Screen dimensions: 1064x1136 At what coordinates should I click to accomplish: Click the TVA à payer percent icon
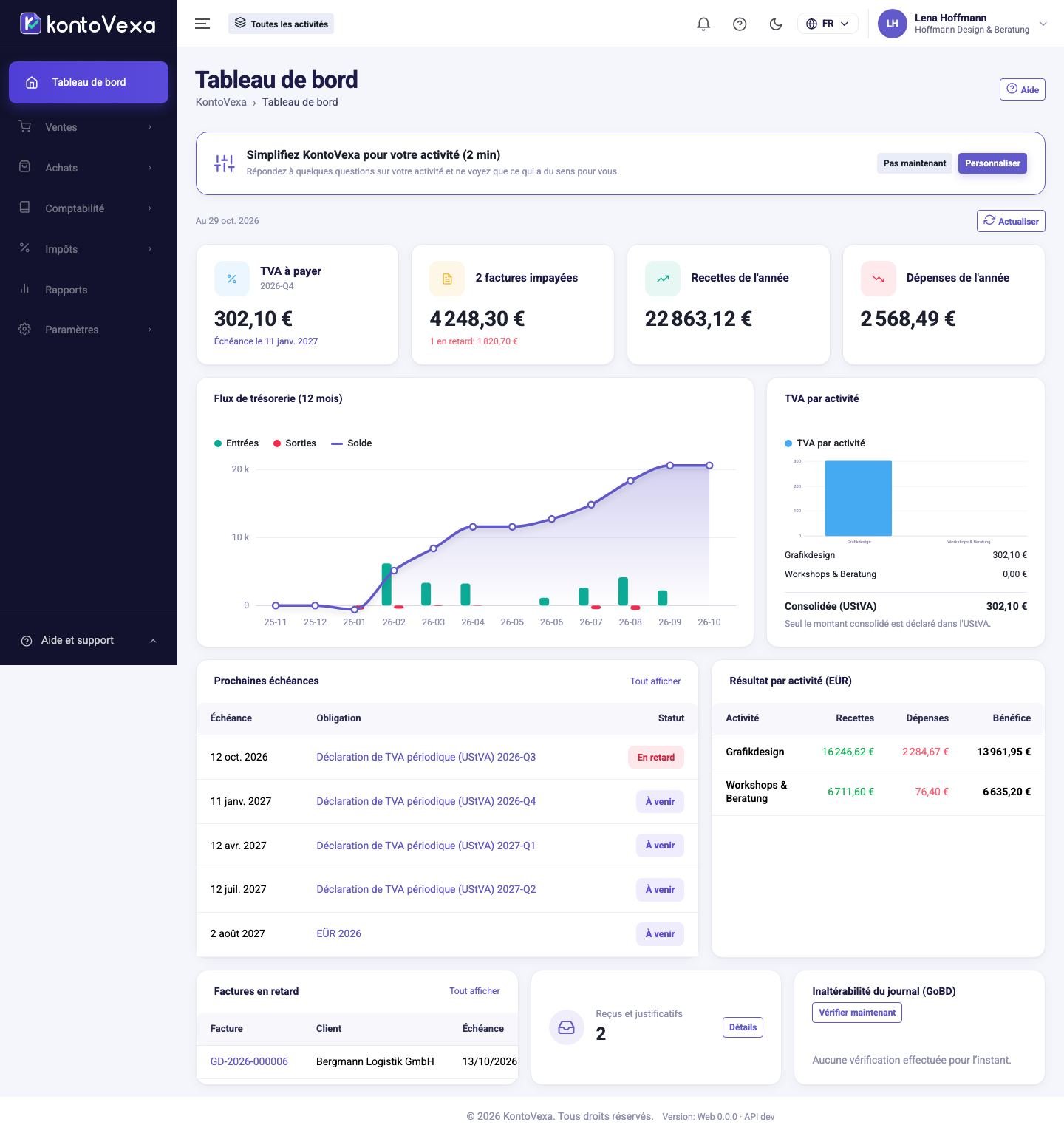point(232,279)
